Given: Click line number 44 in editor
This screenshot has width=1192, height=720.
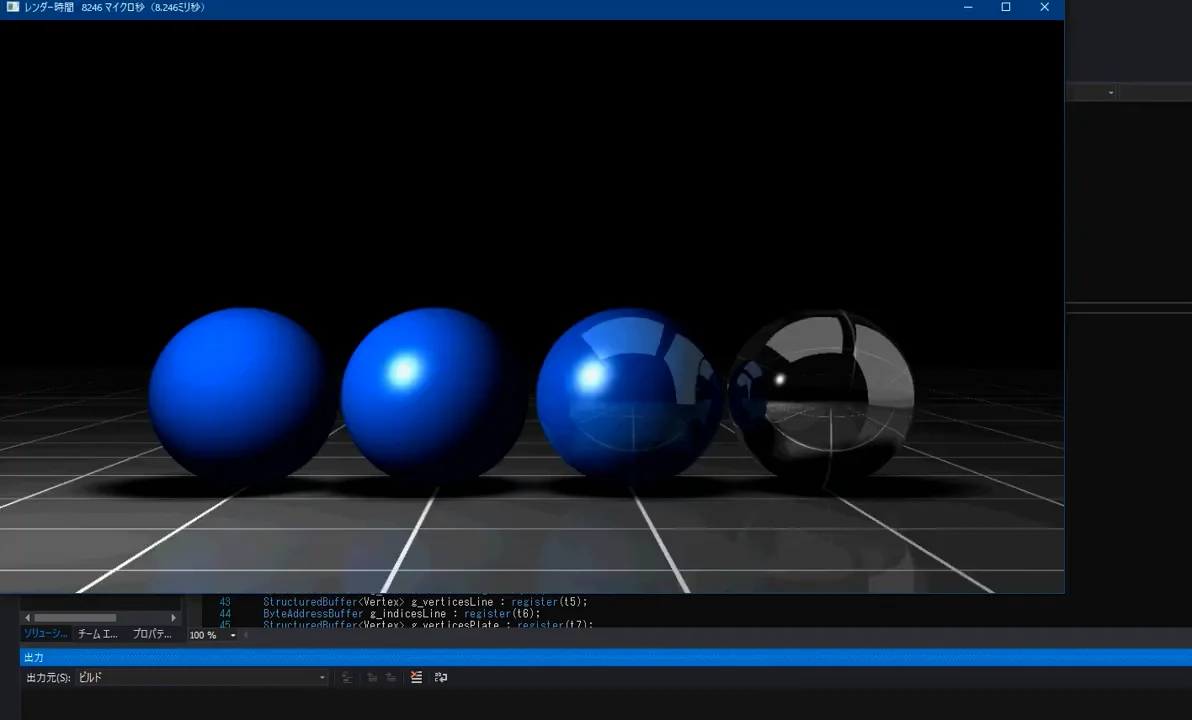Looking at the screenshot, I should click(225, 614).
